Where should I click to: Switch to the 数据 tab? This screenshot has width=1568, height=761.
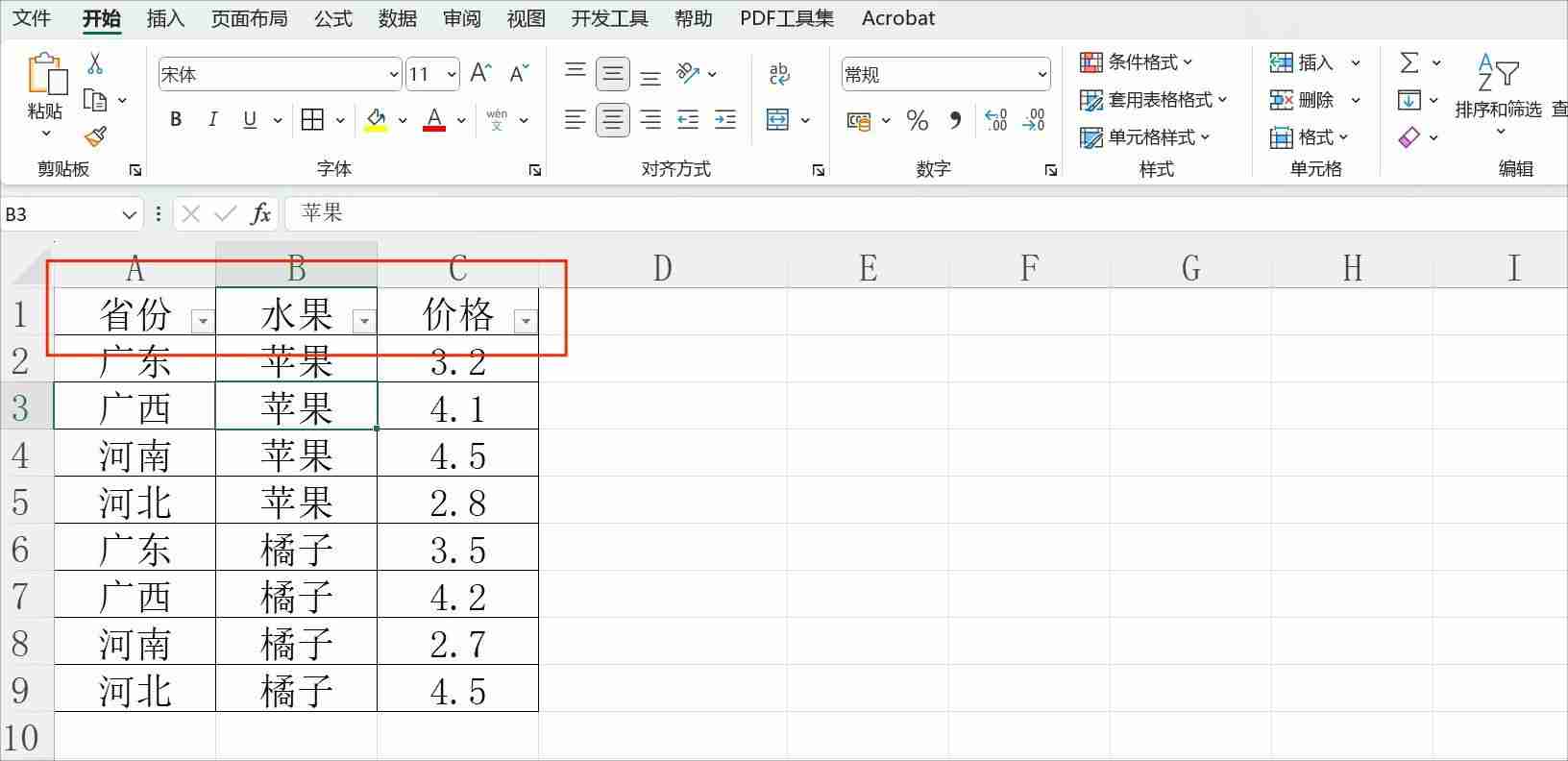click(398, 18)
